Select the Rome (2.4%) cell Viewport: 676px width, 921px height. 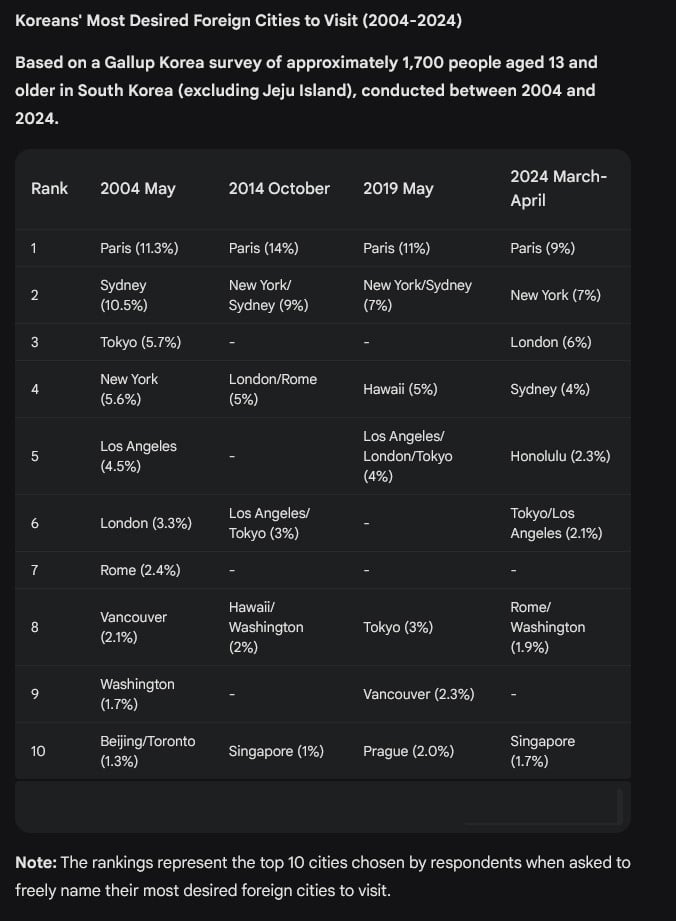point(140,570)
